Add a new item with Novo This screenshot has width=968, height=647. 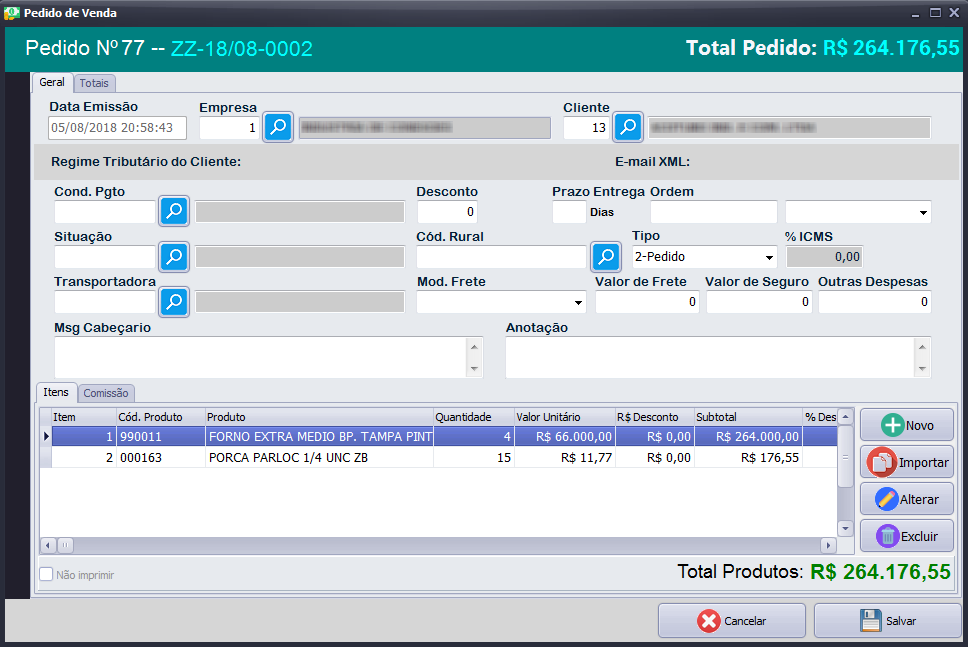(907, 425)
